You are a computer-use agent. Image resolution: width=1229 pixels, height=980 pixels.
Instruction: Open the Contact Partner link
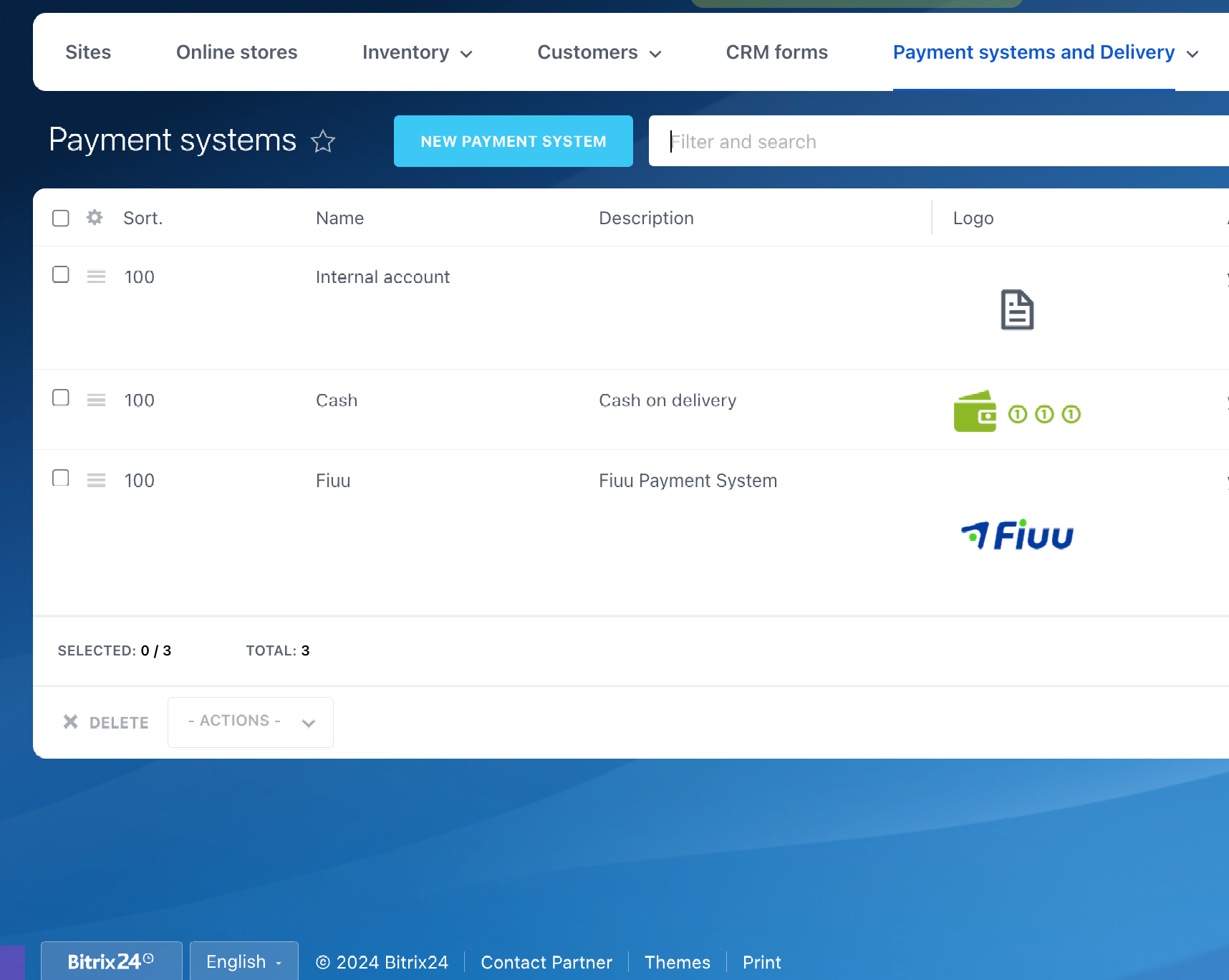point(546,962)
